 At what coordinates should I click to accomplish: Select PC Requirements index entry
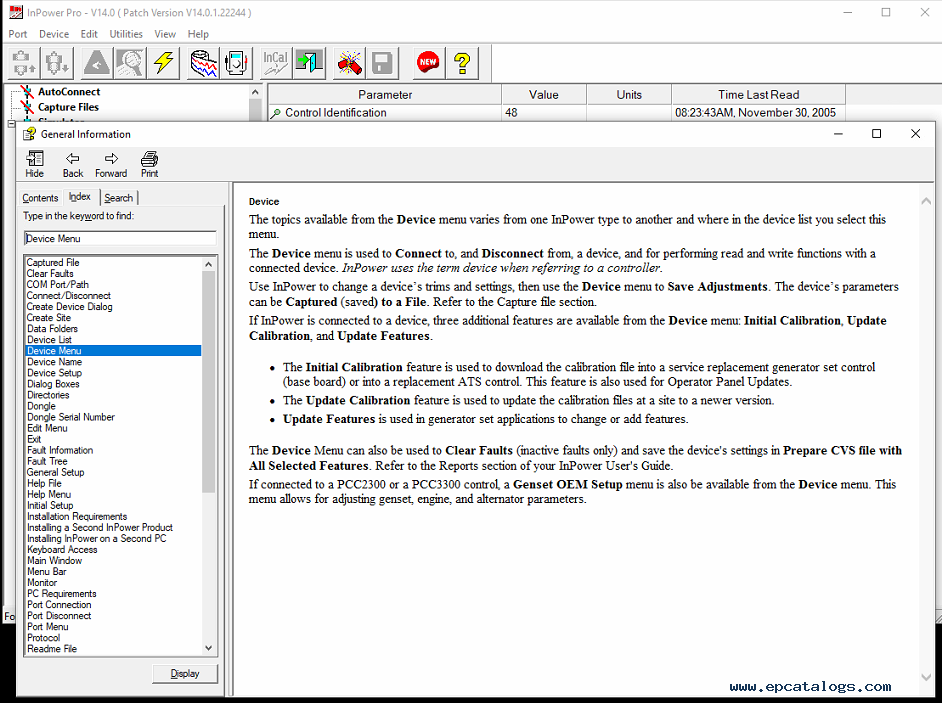(x=61, y=594)
